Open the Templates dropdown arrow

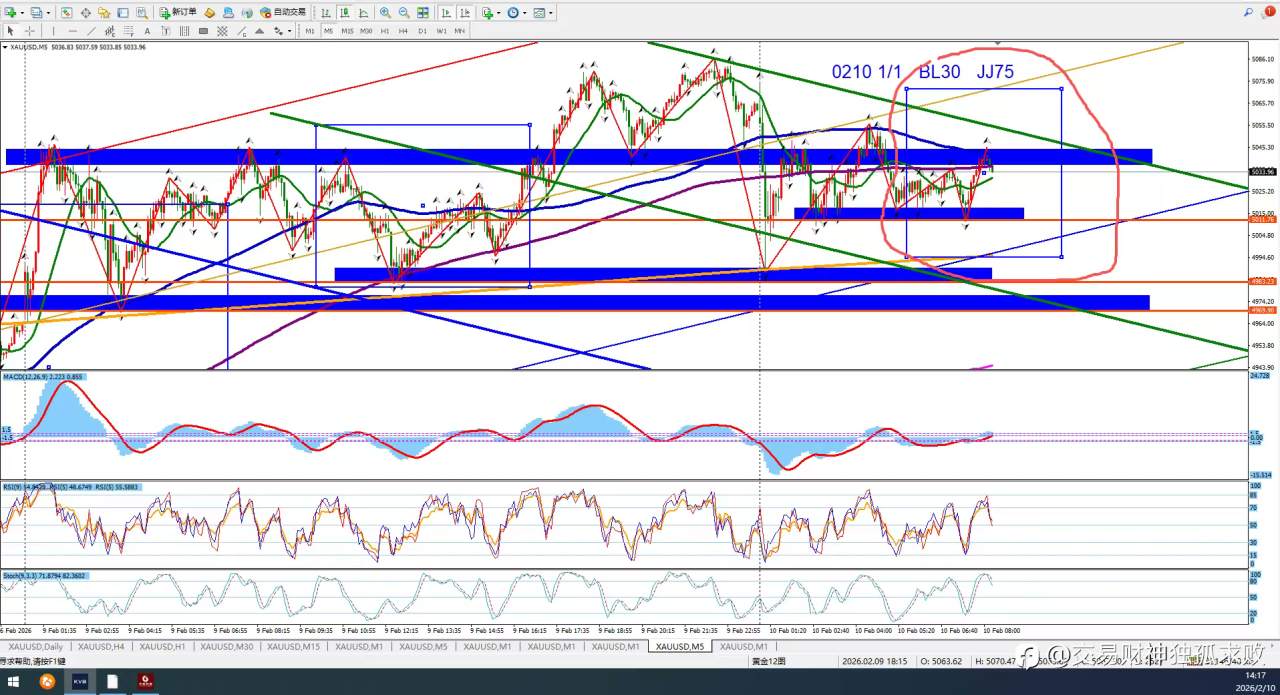[x=551, y=13]
